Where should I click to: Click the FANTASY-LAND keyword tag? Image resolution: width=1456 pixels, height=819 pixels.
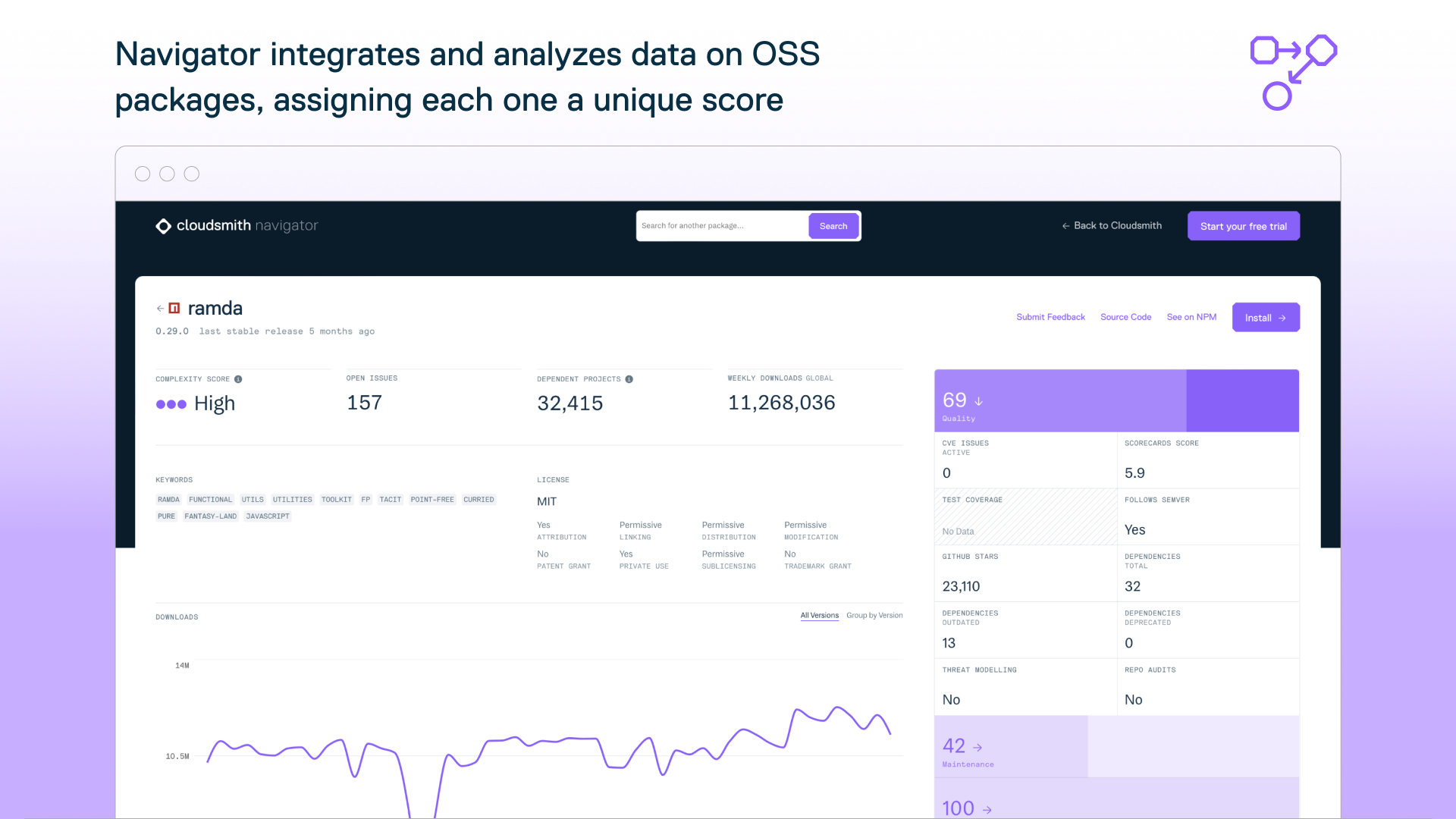coord(211,516)
